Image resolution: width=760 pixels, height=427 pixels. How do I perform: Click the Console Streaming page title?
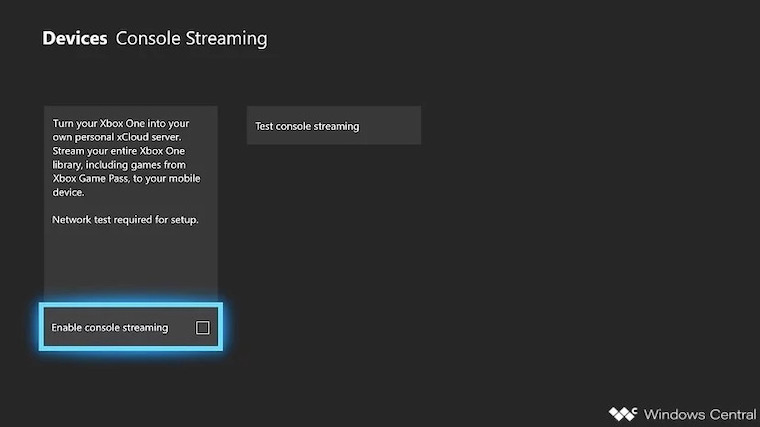[x=191, y=39]
